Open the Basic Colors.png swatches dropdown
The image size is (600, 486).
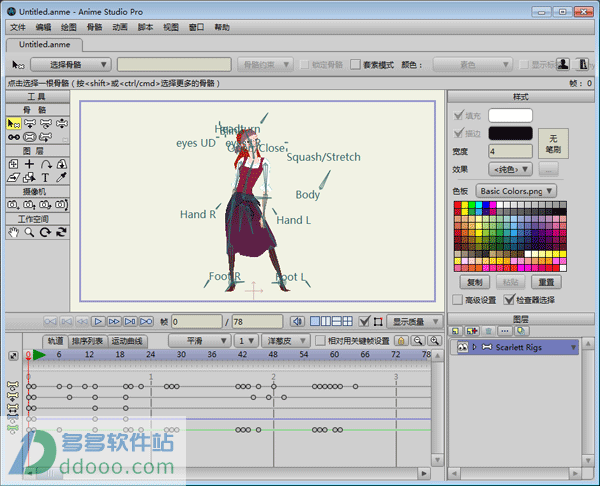point(515,191)
